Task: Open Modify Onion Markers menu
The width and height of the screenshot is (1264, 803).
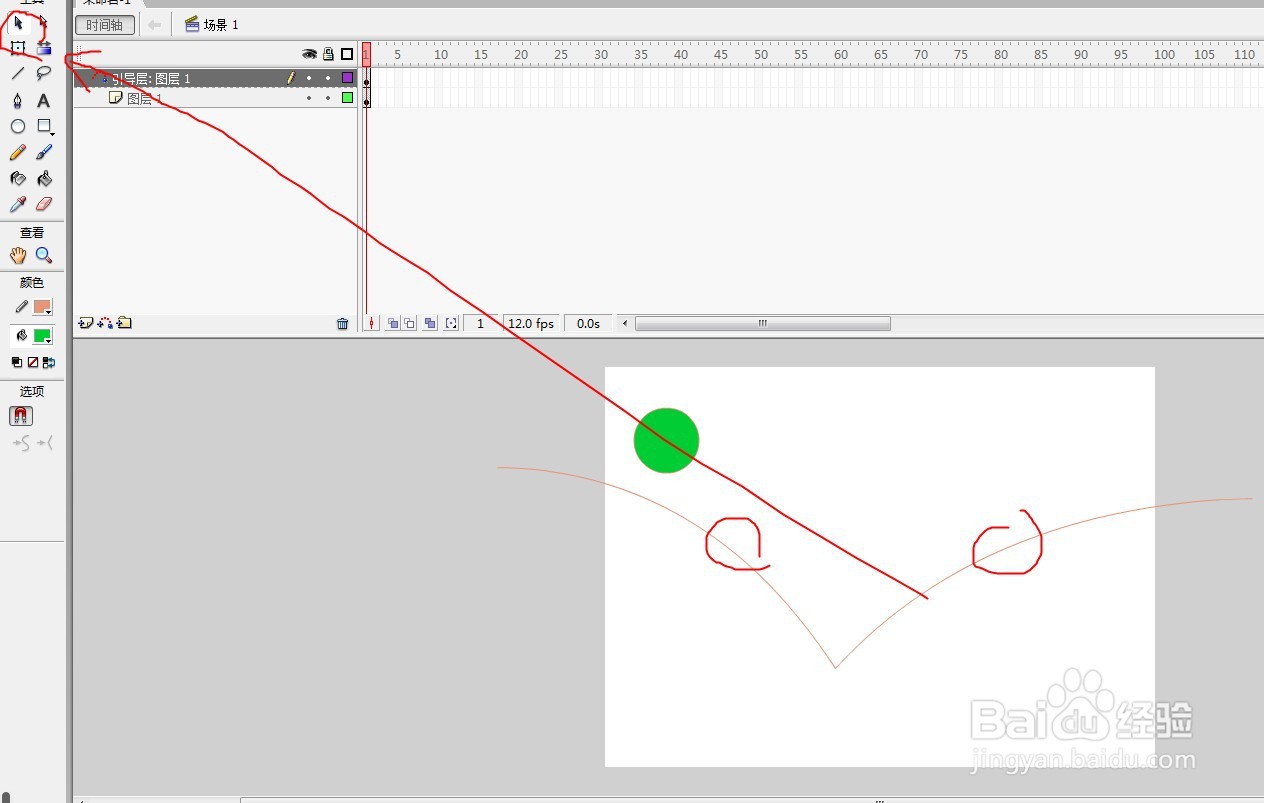Action: pyautogui.click(x=451, y=323)
